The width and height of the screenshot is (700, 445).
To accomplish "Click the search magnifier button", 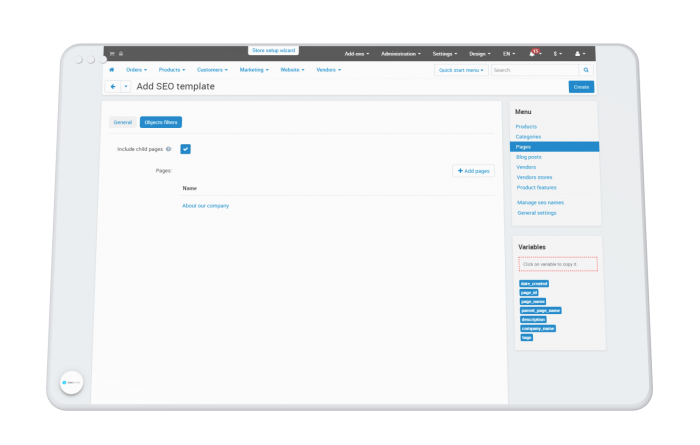I will coord(586,70).
